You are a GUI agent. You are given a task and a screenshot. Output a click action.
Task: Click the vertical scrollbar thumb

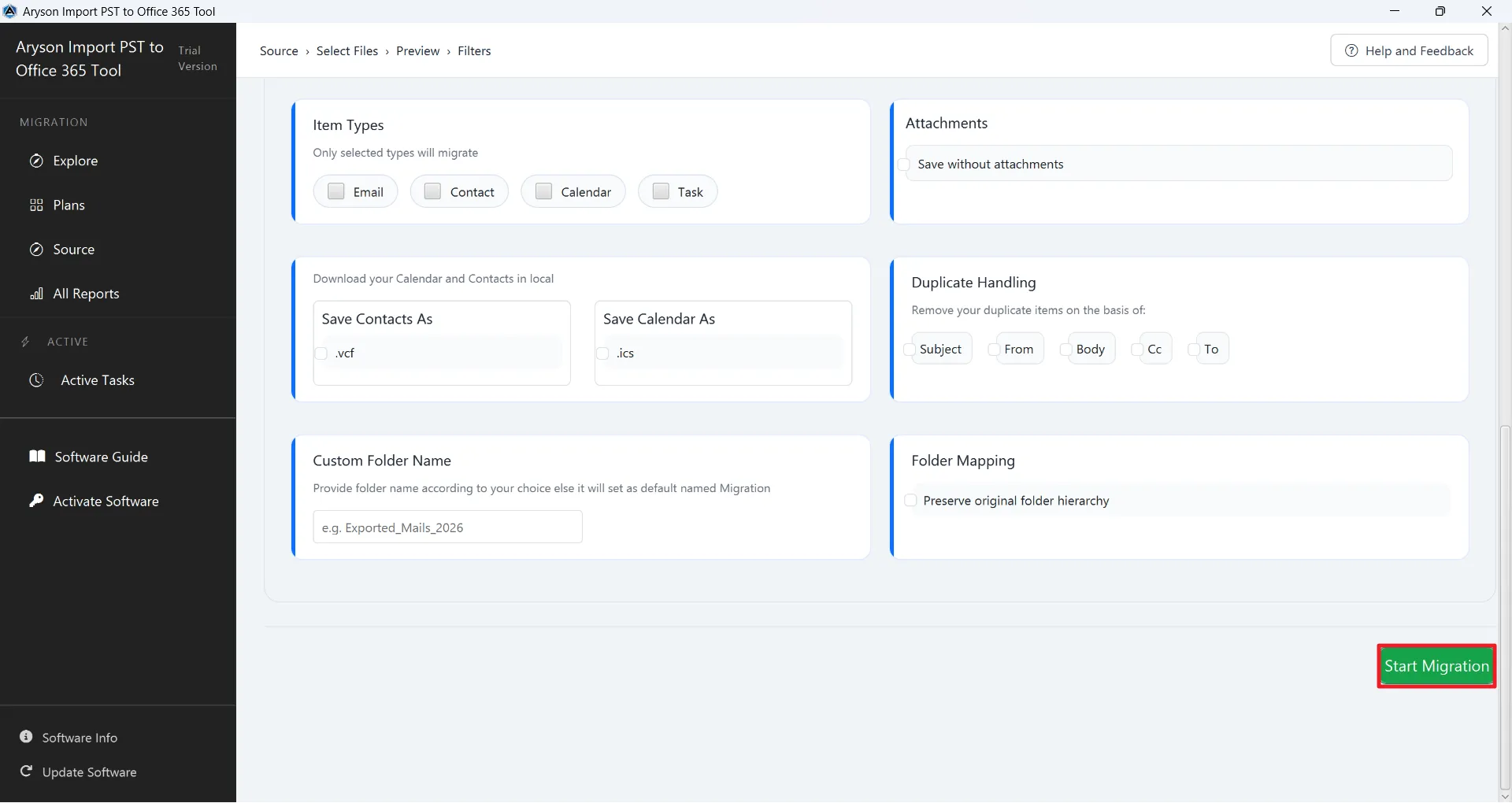click(1505, 608)
